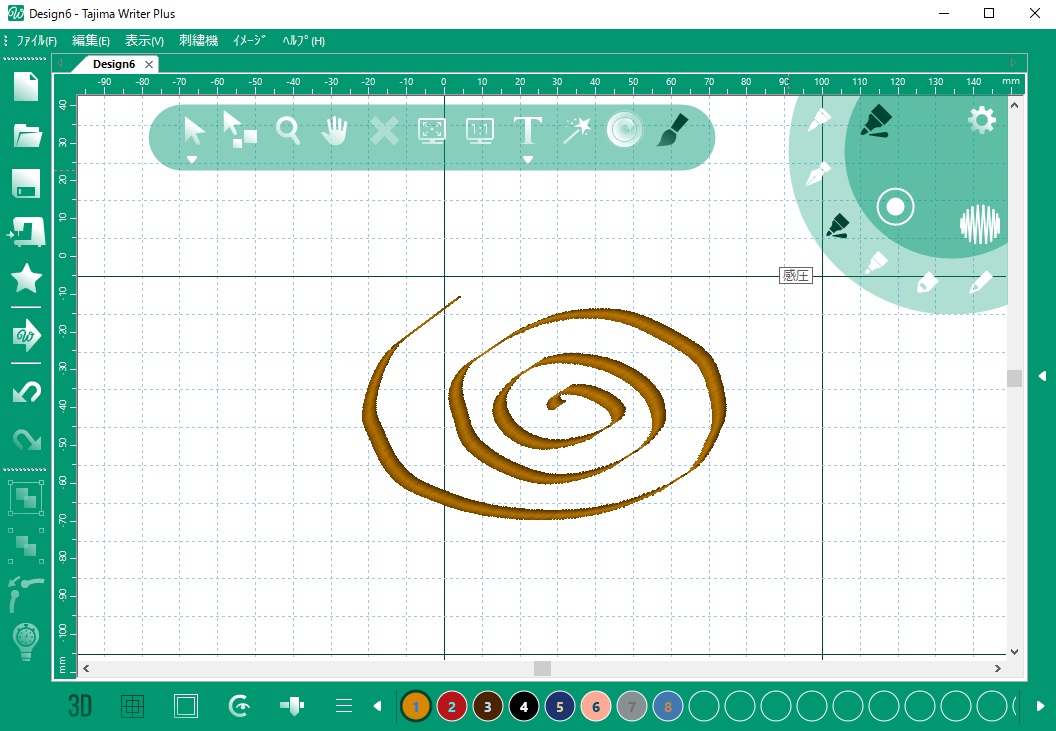Pick the dark marker on the outer ring
The height and width of the screenshot is (731, 1056).
[838, 226]
